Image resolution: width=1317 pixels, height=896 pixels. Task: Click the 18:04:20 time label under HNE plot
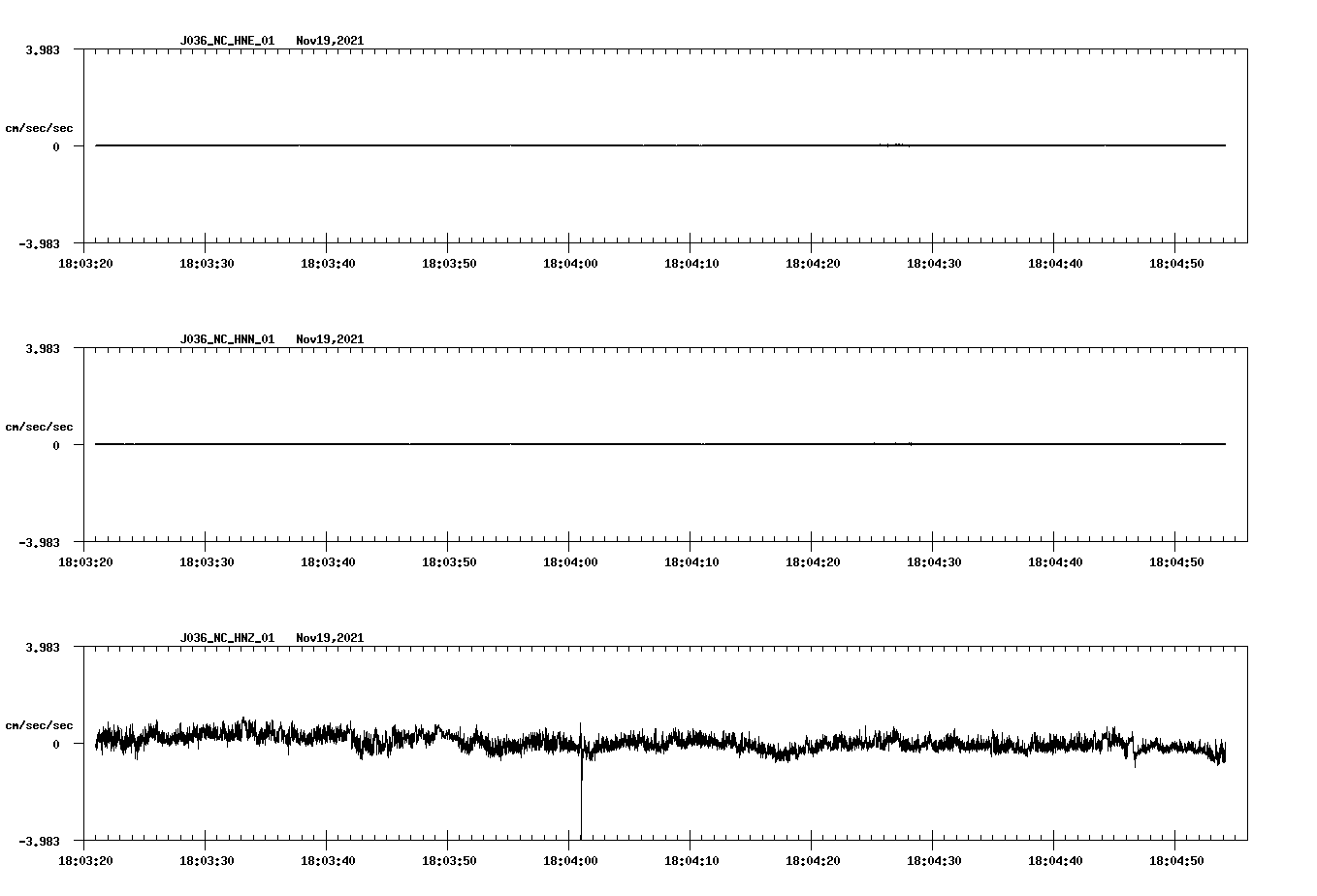813,263
